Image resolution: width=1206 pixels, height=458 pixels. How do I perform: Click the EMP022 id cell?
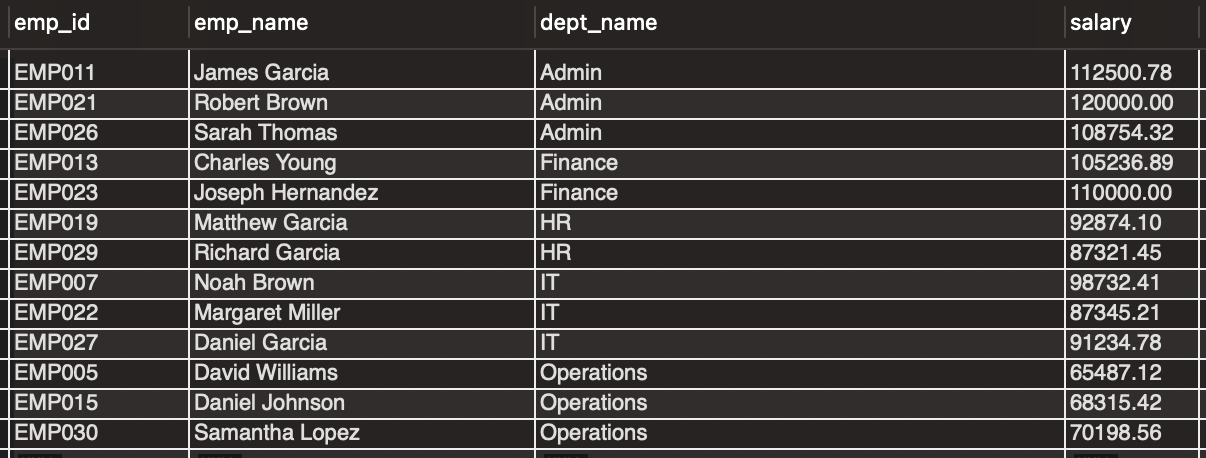pos(56,313)
